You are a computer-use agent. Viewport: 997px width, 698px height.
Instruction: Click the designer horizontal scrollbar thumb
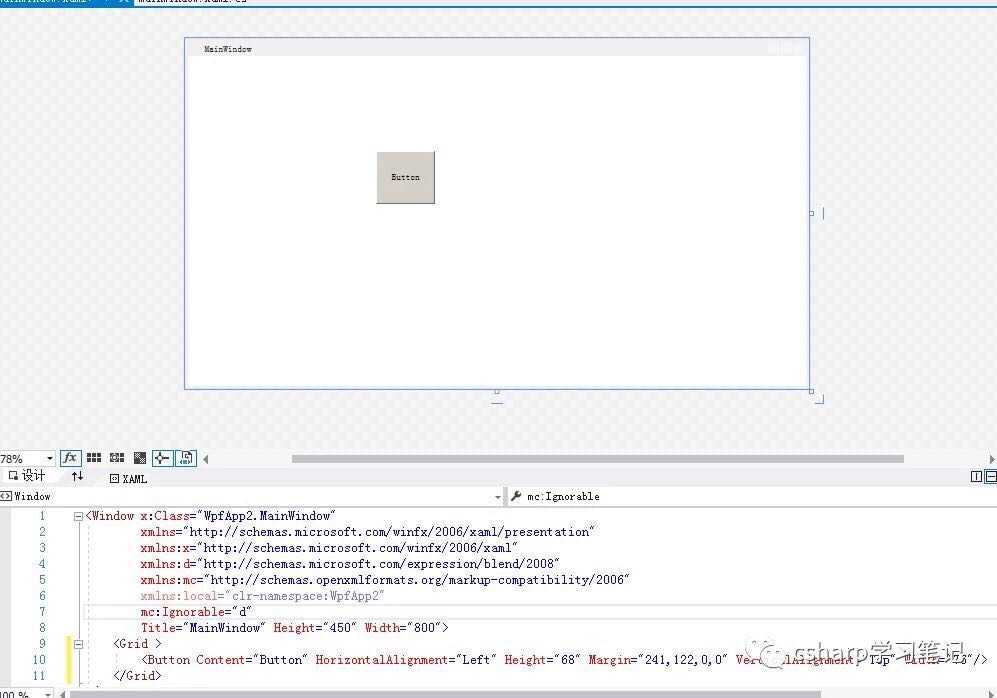tap(598, 458)
